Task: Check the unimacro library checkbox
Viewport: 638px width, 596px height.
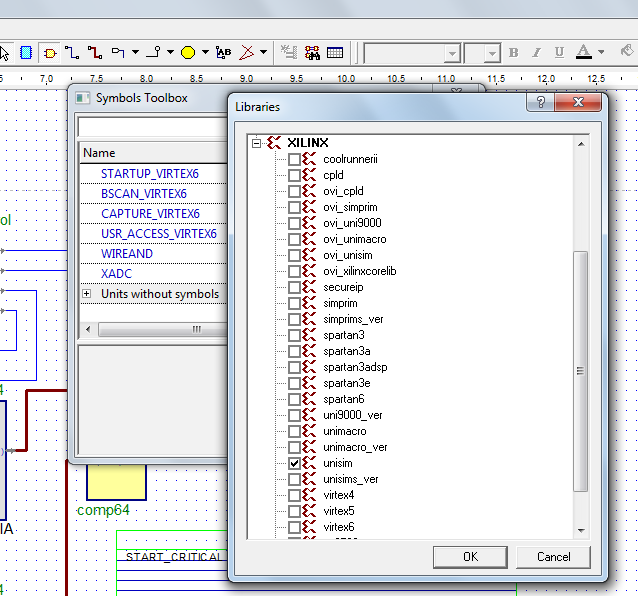Action: (294, 431)
